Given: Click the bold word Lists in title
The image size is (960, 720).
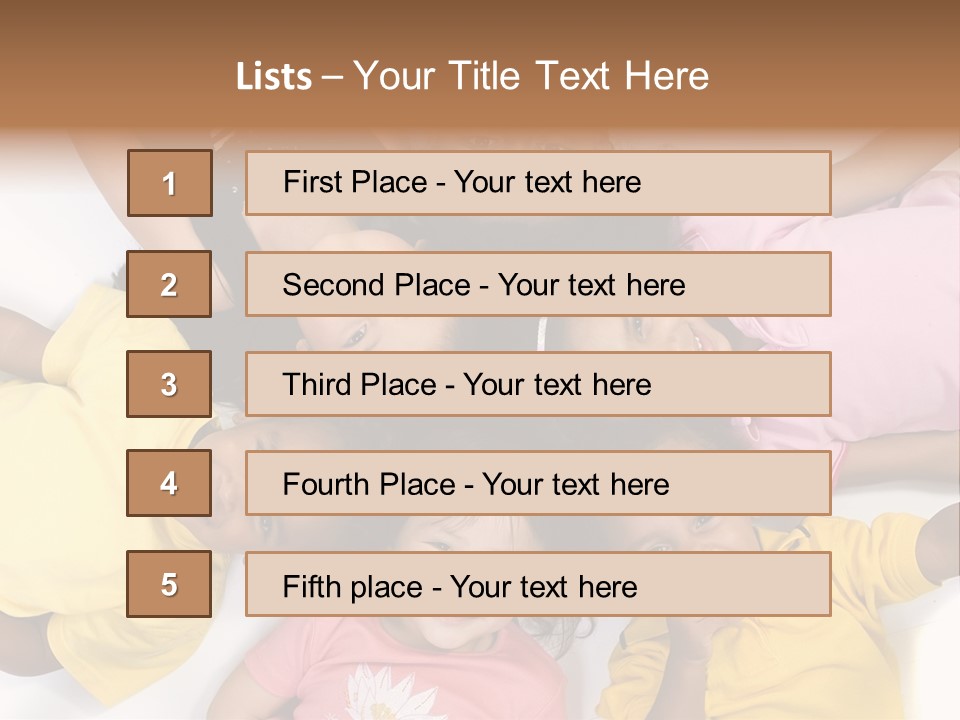Looking at the screenshot, I should (x=274, y=77).
